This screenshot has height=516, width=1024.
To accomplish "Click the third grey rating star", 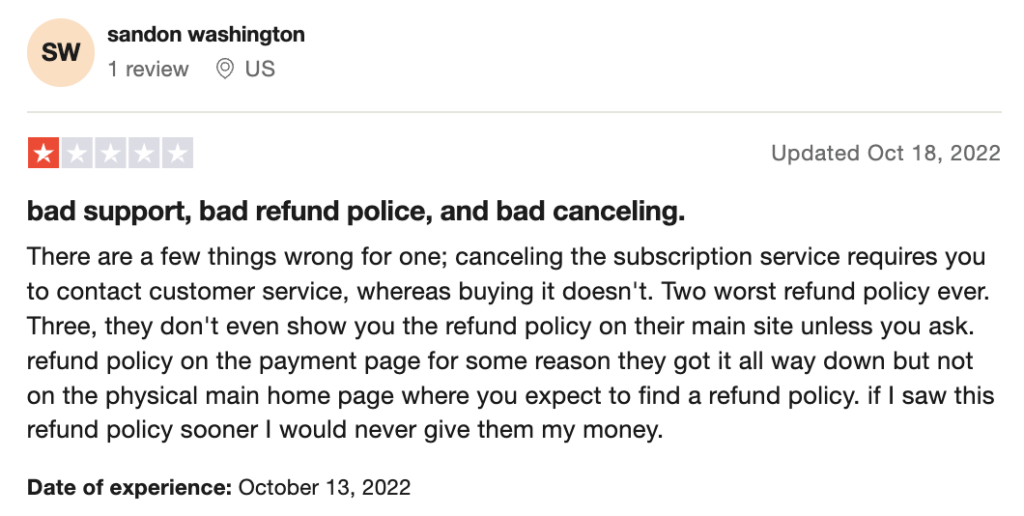I will (110, 153).
